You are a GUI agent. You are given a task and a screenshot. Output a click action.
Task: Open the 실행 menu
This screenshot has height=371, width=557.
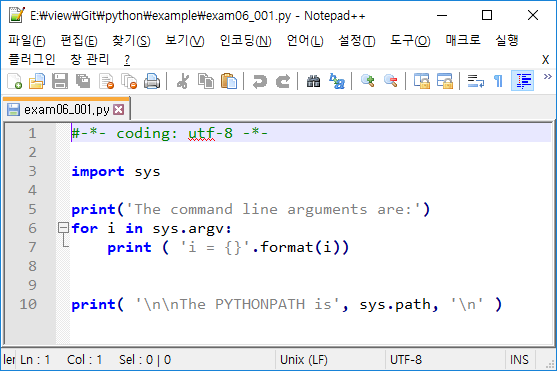[x=507, y=40]
